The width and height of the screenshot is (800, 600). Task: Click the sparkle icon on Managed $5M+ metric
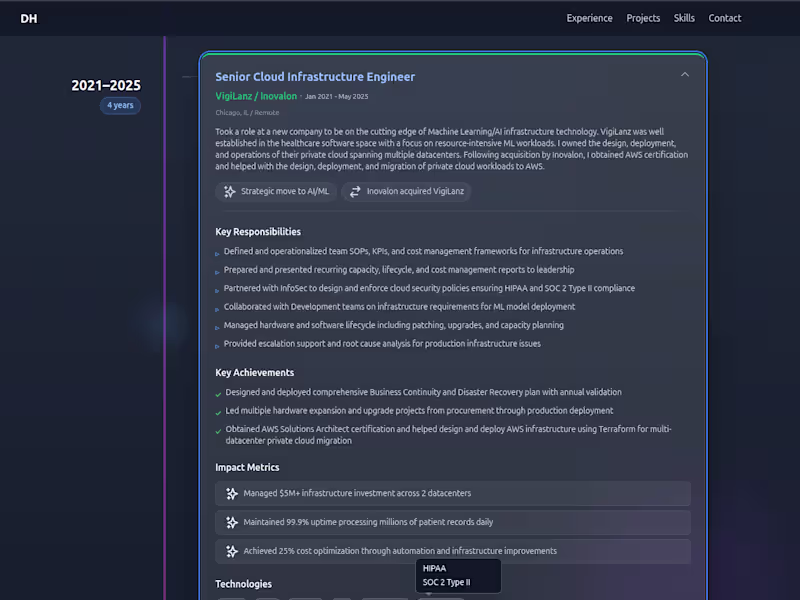point(232,493)
